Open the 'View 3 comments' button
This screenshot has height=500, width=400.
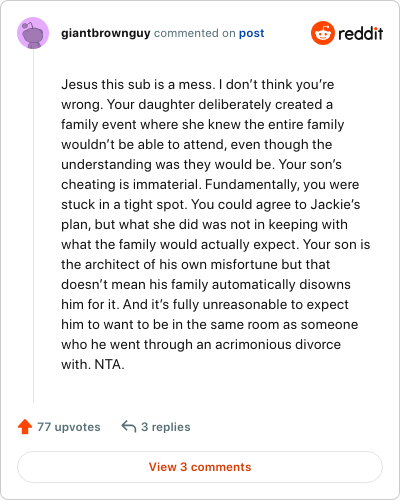coord(200,467)
